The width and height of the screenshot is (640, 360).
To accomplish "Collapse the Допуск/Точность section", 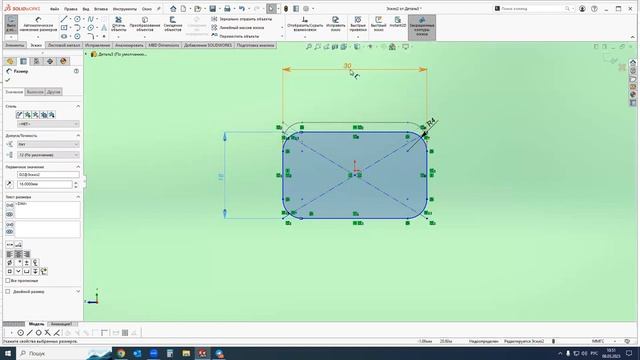I will tap(78, 136).
